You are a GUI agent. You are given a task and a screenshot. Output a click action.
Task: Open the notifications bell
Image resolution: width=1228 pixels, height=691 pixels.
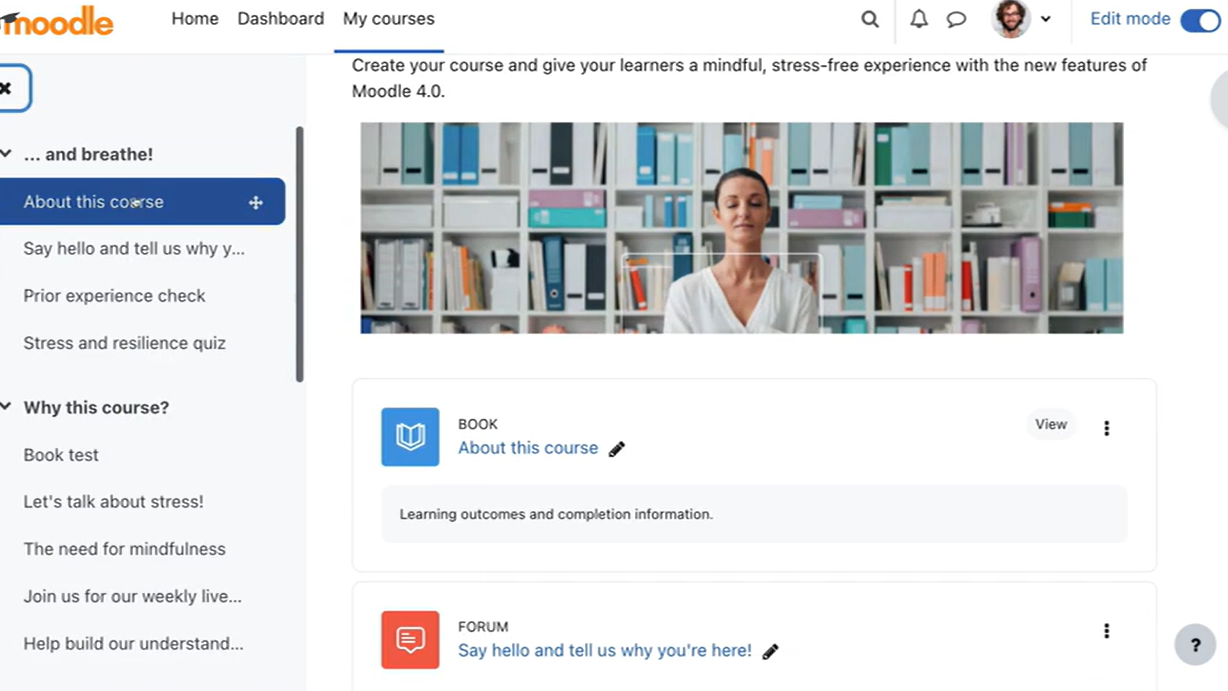click(x=917, y=19)
